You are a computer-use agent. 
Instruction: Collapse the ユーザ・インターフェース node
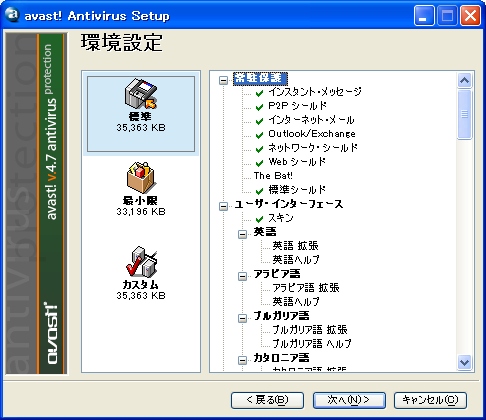(x=223, y=206)
